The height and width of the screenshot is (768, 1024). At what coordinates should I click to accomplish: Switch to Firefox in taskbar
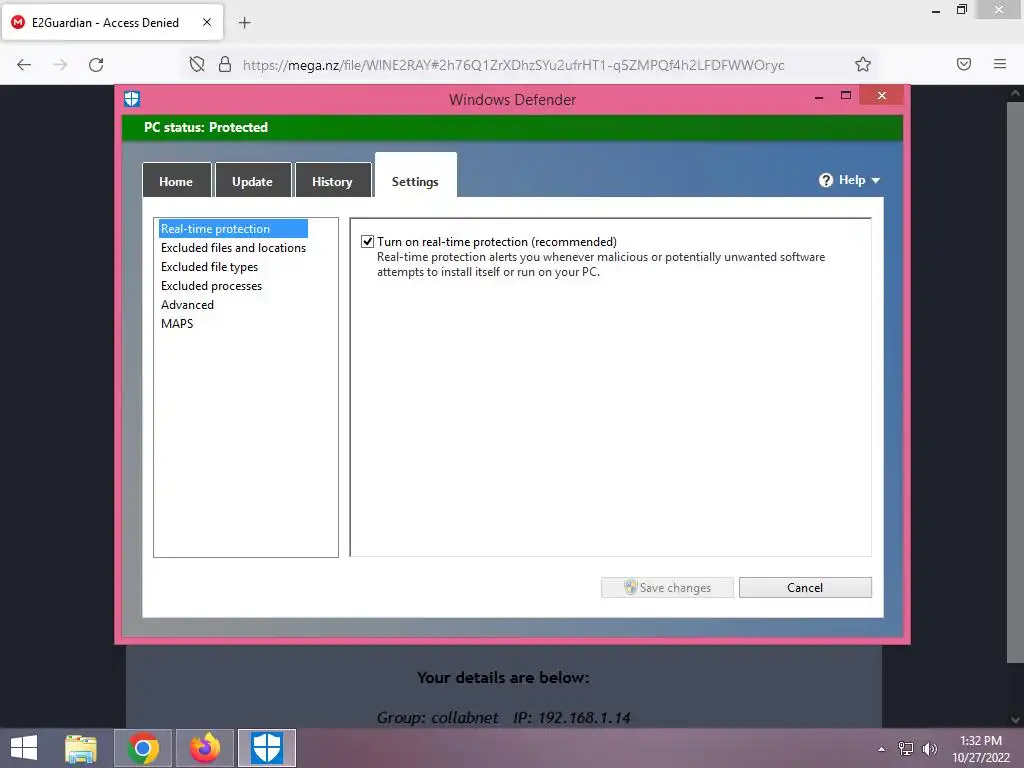click(205, 748)
